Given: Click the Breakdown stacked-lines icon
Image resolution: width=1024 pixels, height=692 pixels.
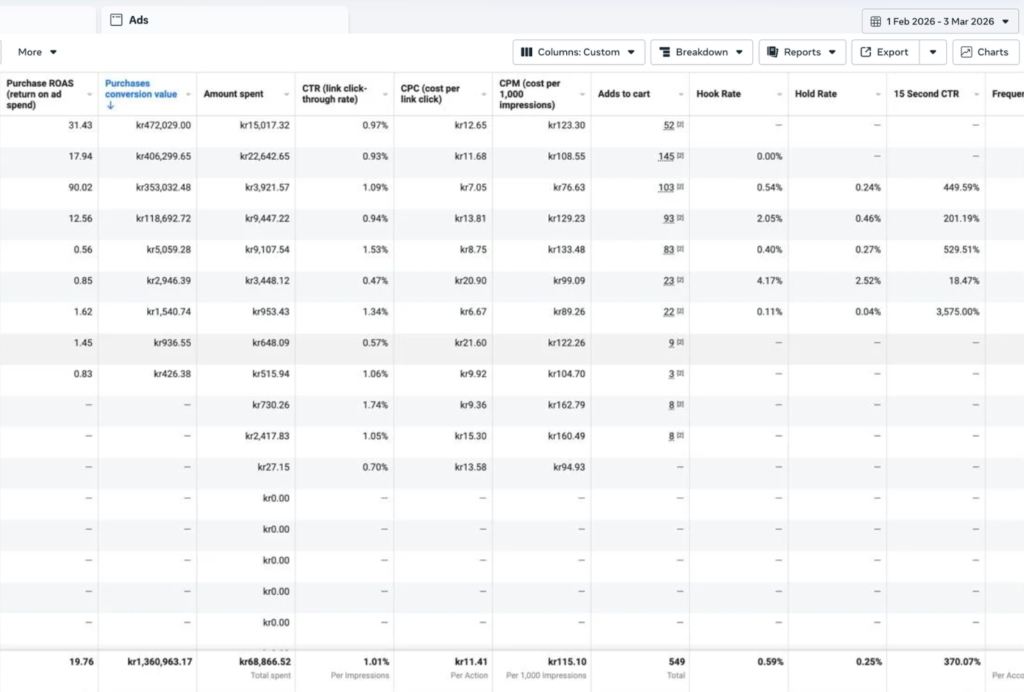Looking at the screenshot, I should [664, 52].
